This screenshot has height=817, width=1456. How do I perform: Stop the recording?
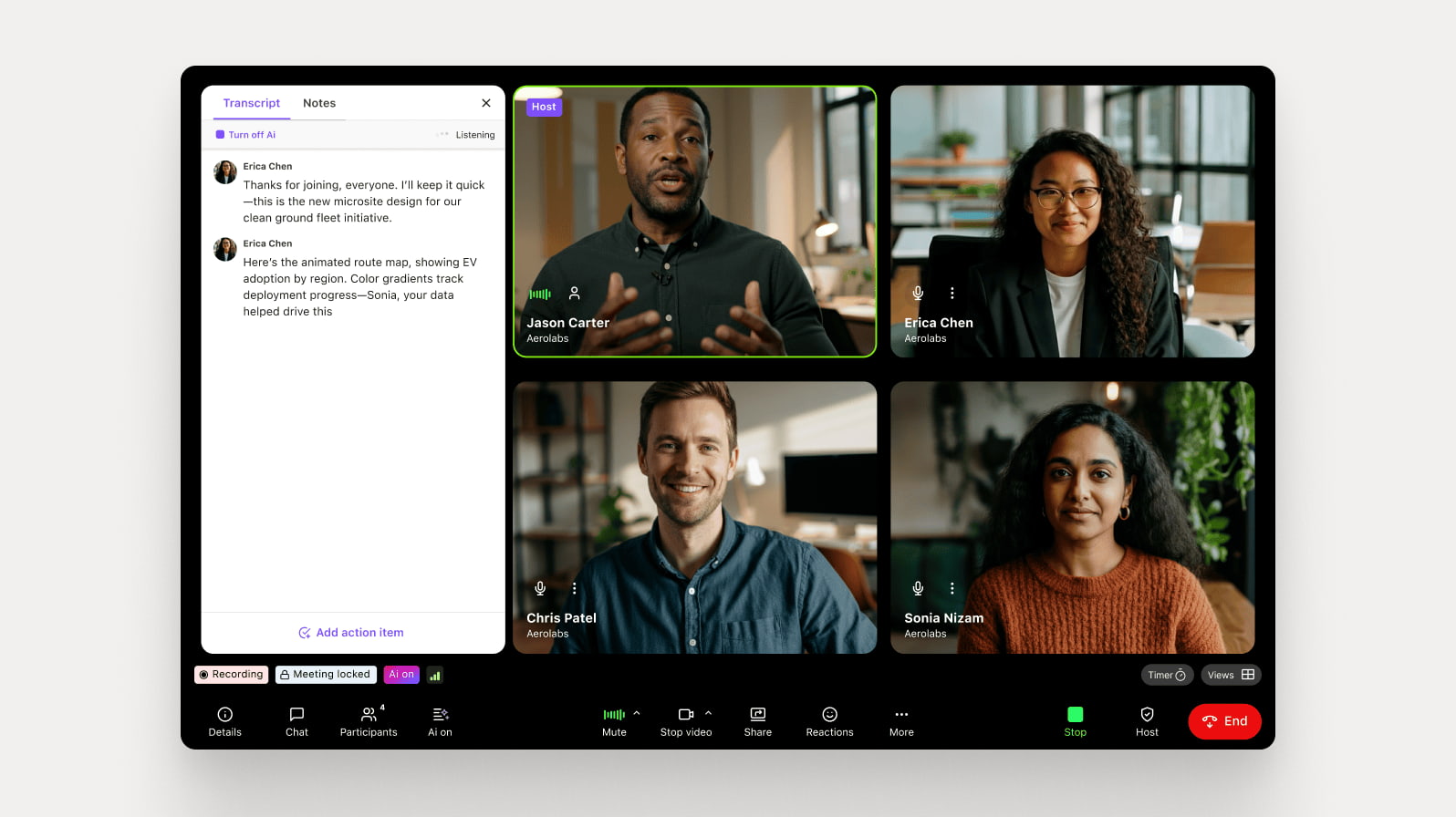(x=1075, y=715)
